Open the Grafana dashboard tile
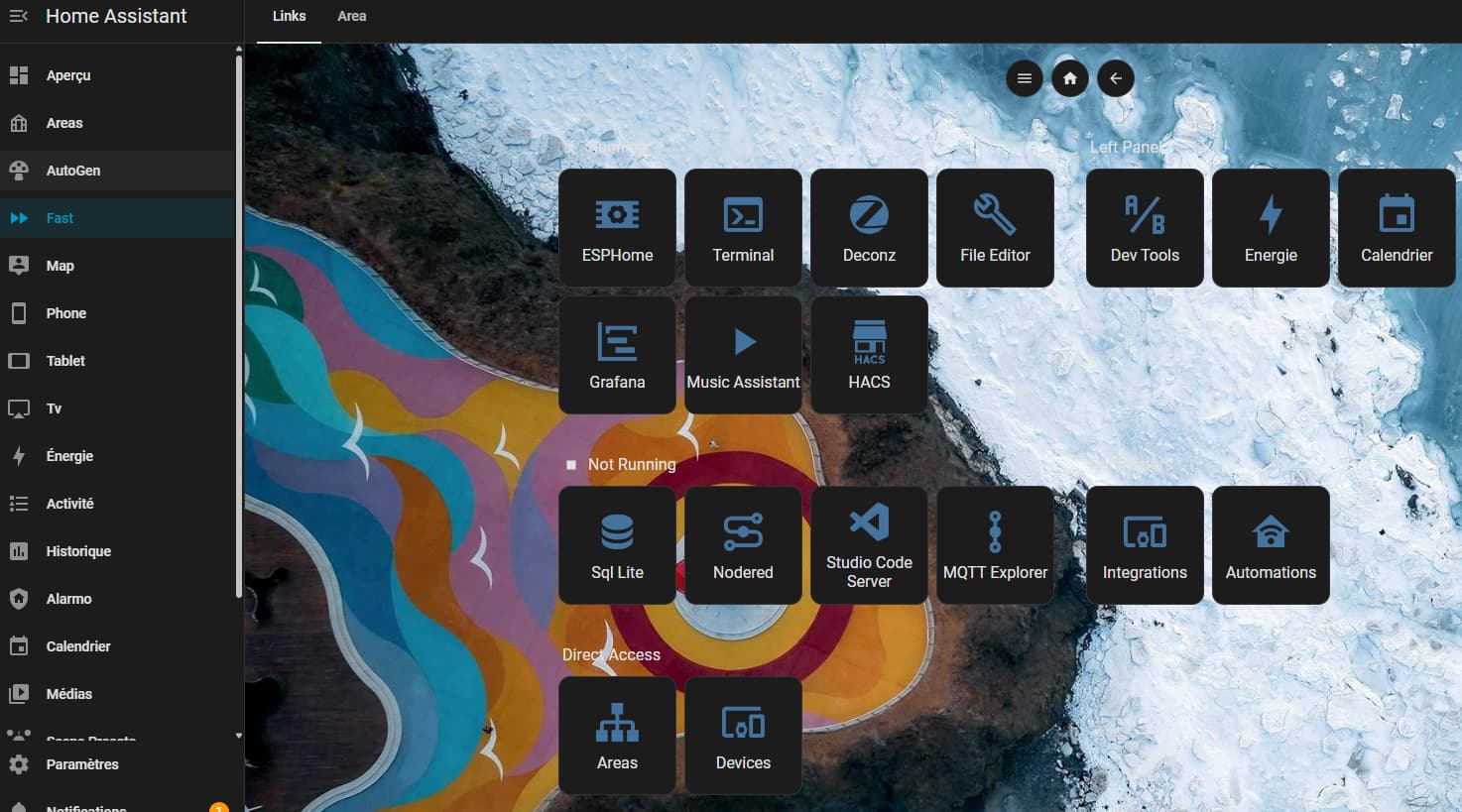The height and width of the screenshot is (812, 1462). point(617,355)
